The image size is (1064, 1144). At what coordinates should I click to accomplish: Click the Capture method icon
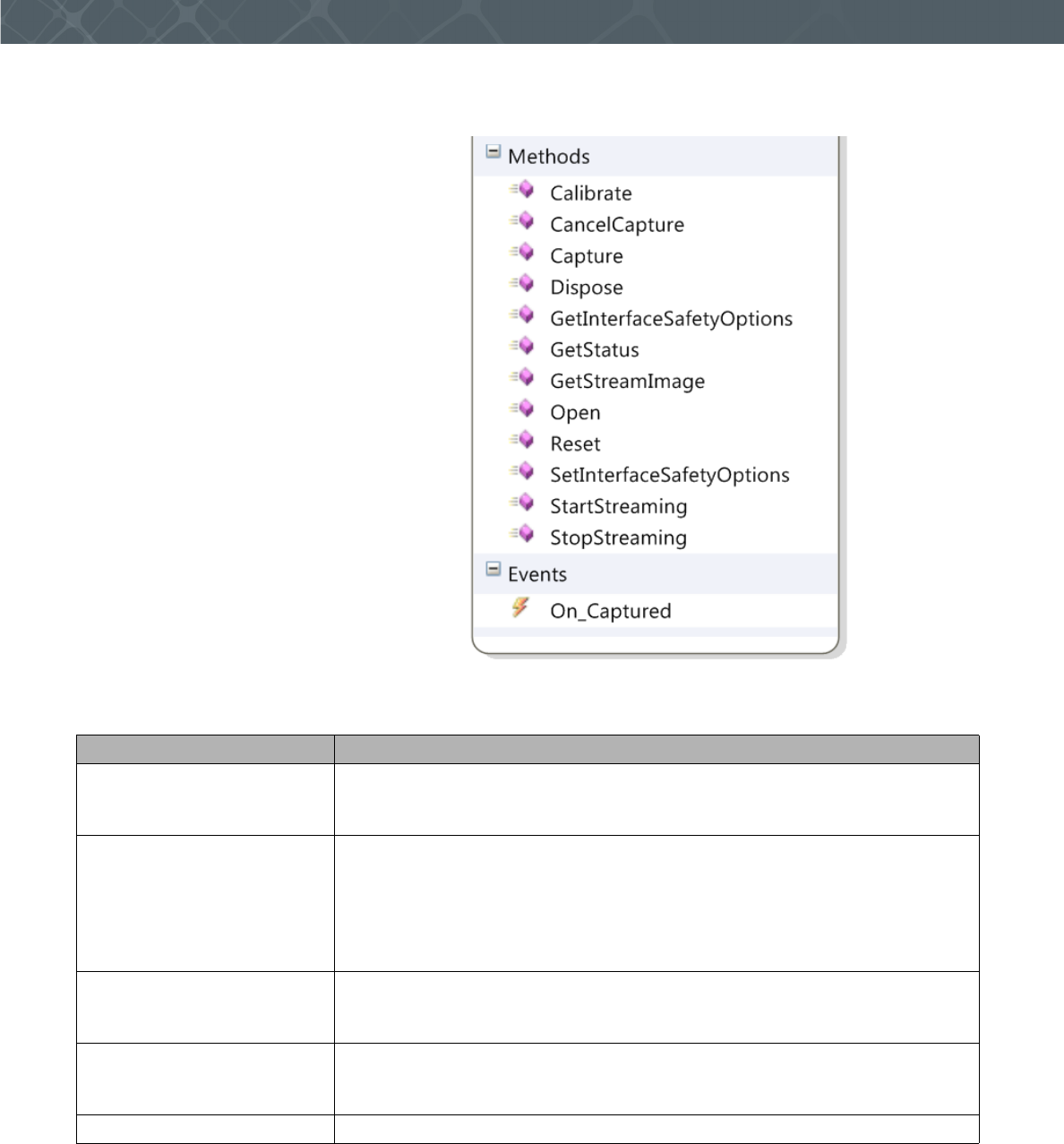pyautogui.click(x=522, y=253)
